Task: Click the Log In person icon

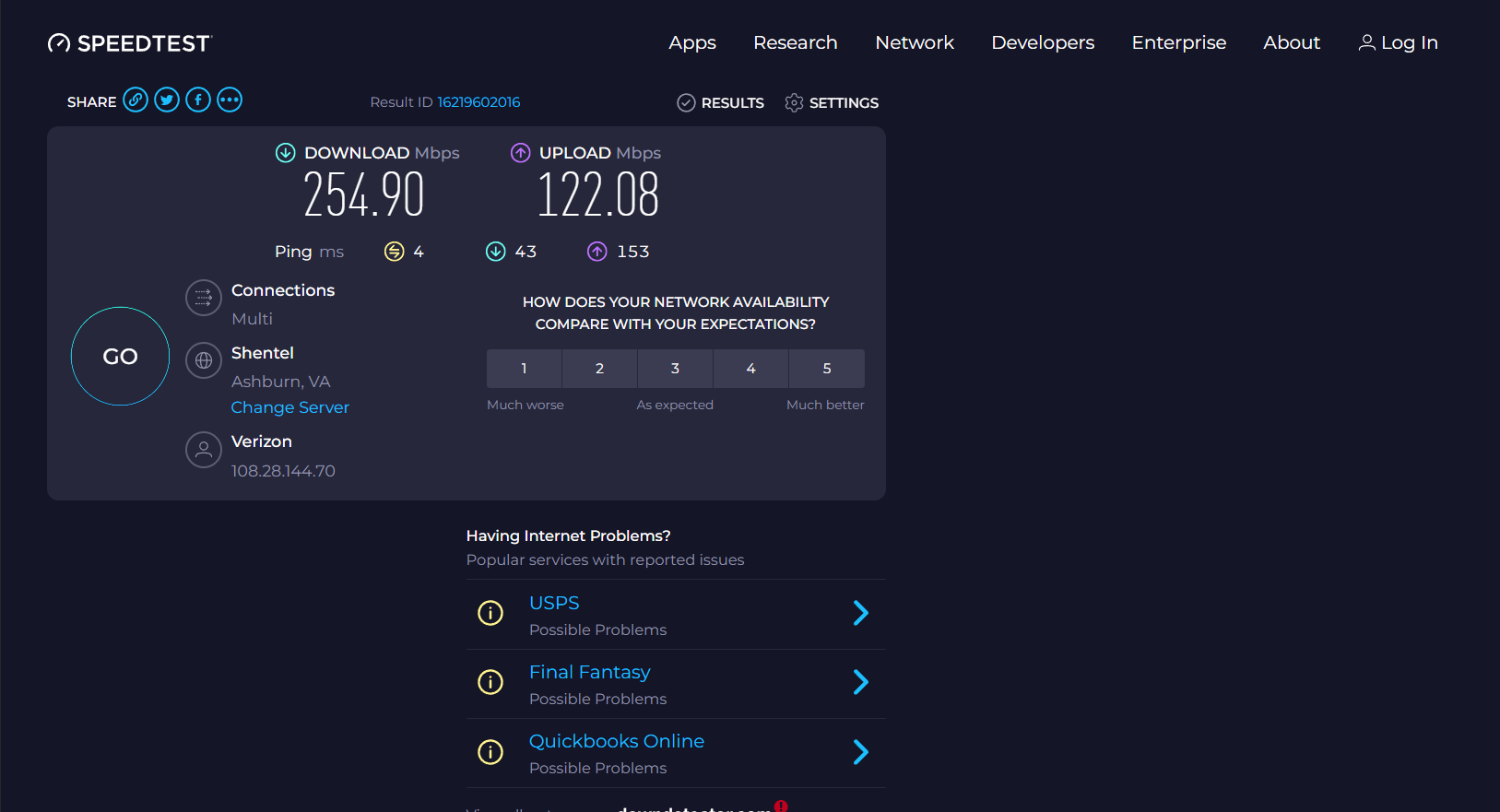Action: pos(1367,42)
